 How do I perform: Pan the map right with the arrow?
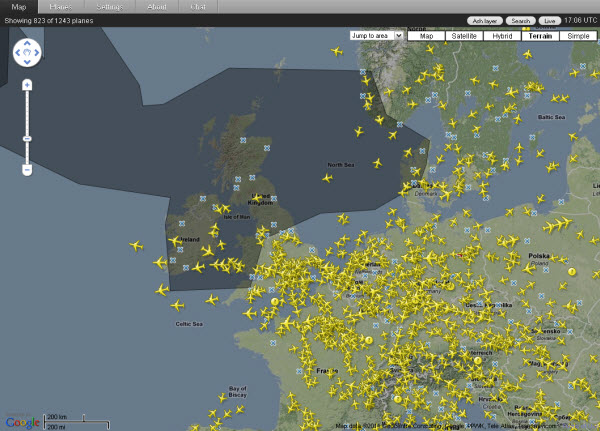[37, 53]
